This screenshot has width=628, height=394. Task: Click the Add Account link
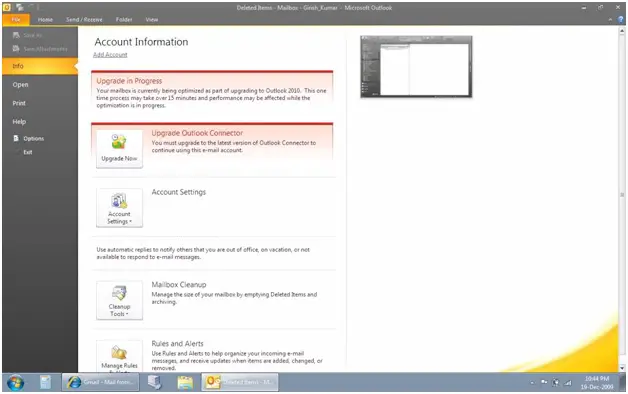click(x=110, y=54)
